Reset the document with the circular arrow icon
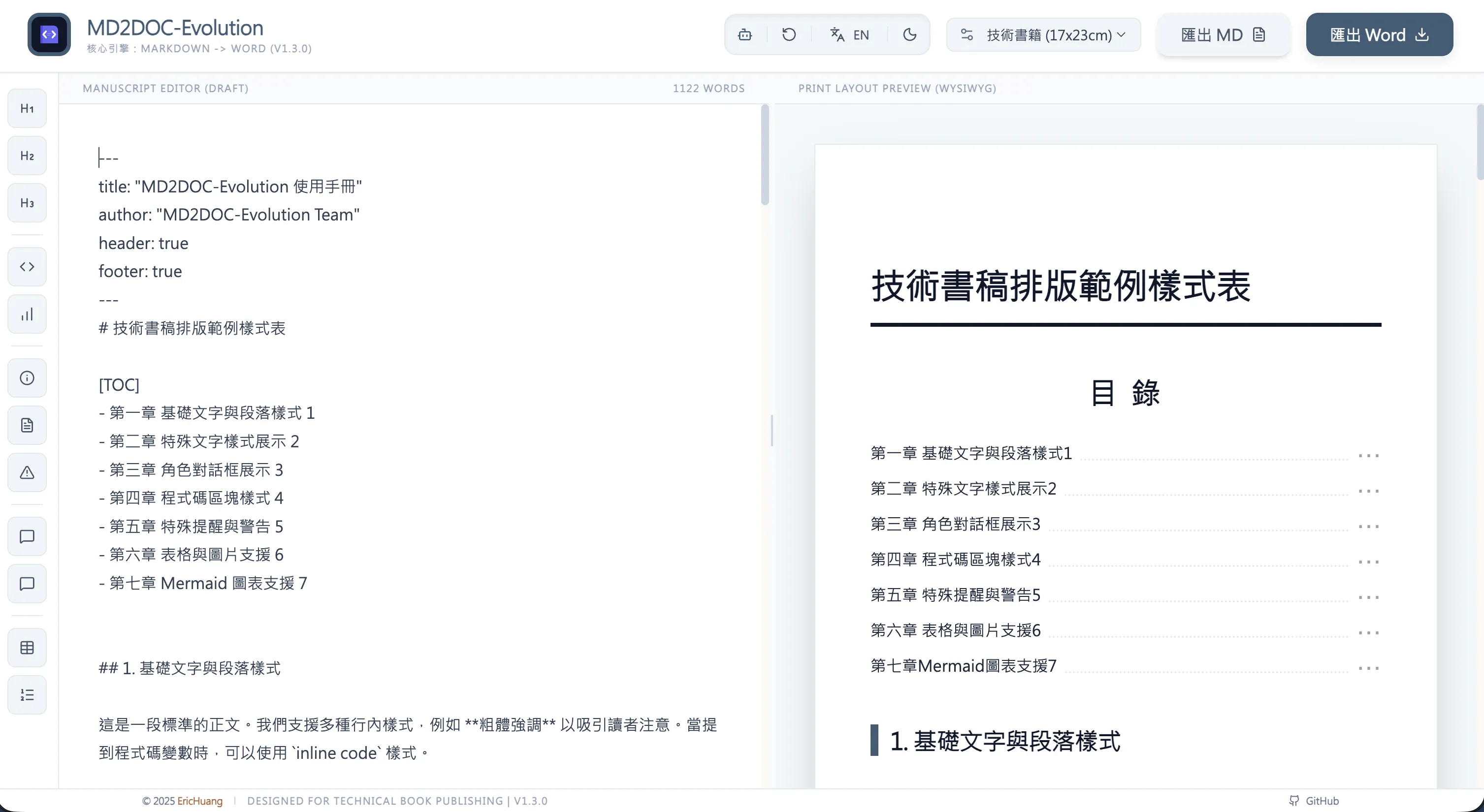The image size is (1484, 812). coord(788,34)
